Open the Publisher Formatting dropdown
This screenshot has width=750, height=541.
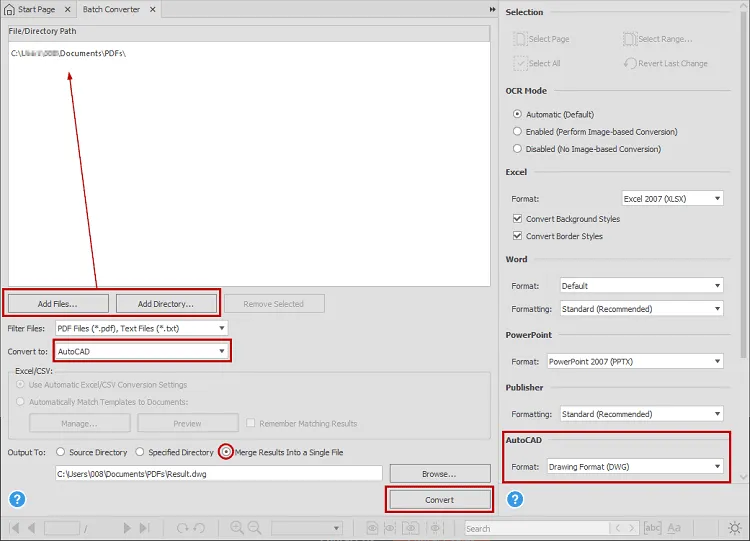pyautogui.click(x=641, y=414)
